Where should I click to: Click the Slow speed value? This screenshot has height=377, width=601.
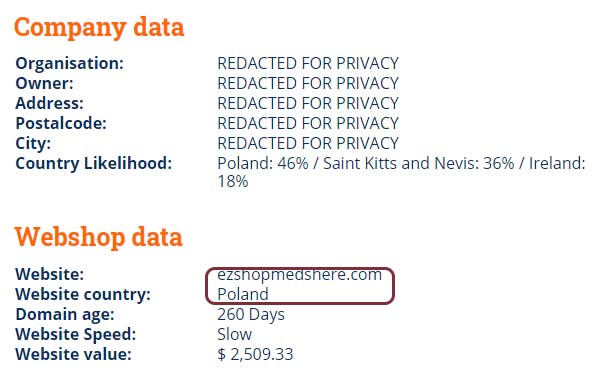(234, 334)
